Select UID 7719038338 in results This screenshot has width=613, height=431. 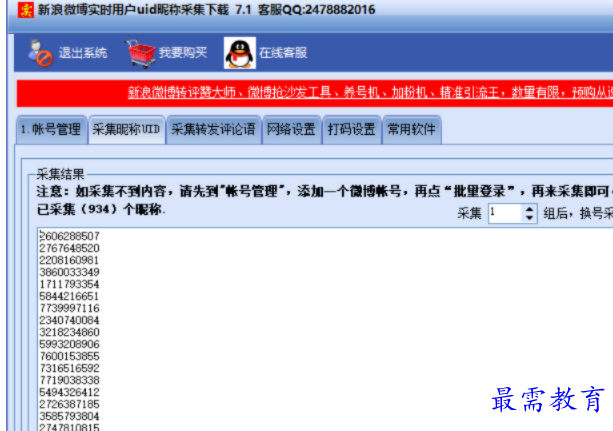pos(70,380)
